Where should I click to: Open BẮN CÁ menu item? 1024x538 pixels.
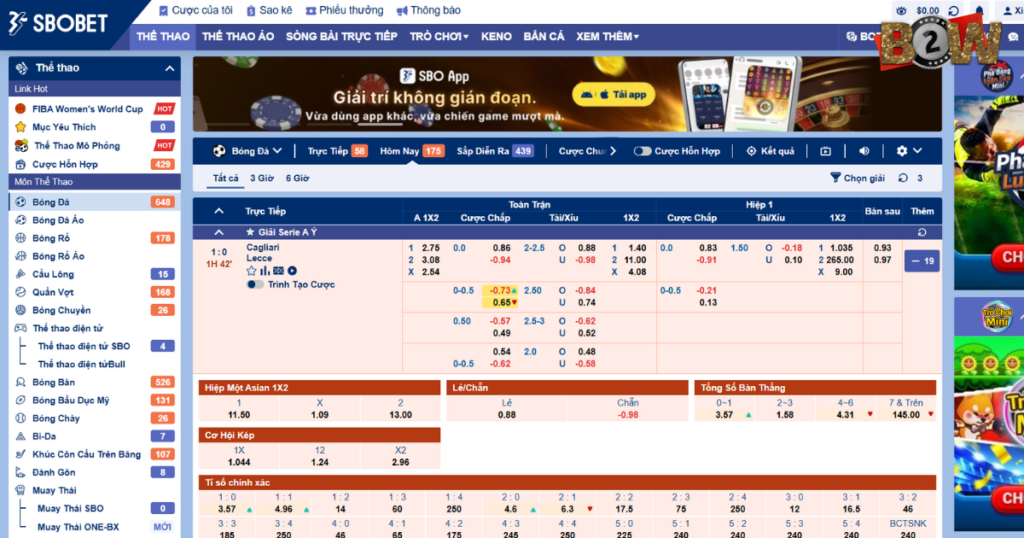[x=543, y=37]
